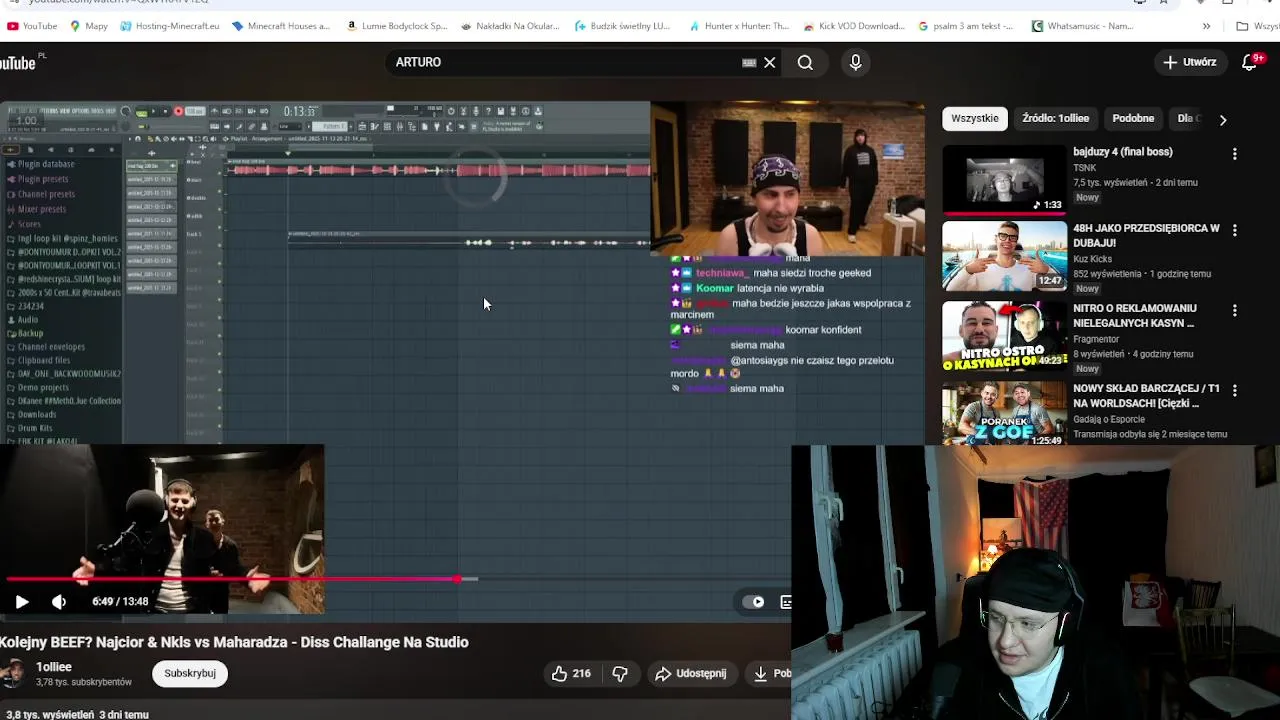This screenshot has width=1280, height=720.
Task: Click Plugin database in FL Studio browser video
Action: point(46,163)
